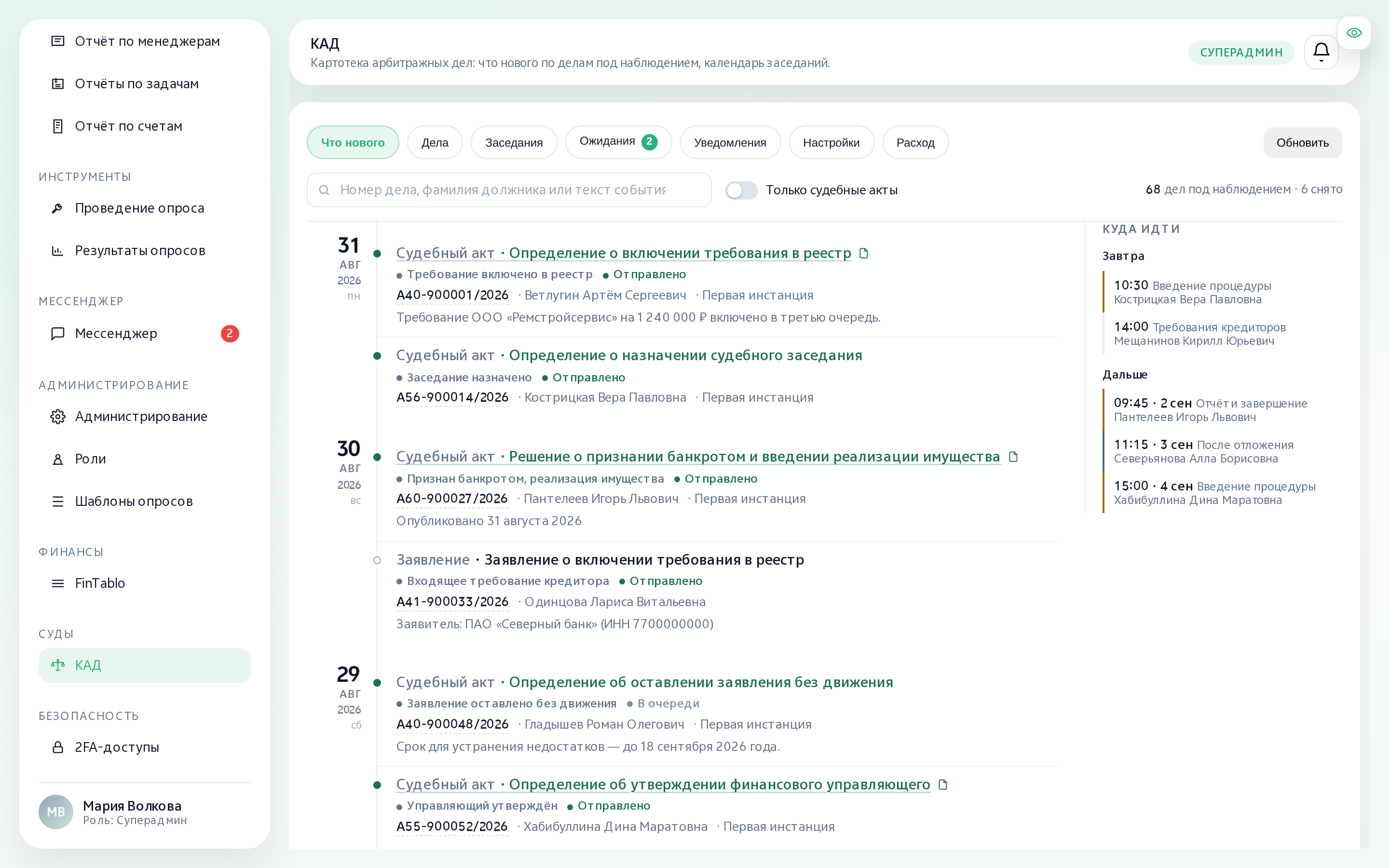Image resolution: width=1389 pixels, height=868 pixels.
Task: Click the Администрирование gear icon
Action: coord(58,417)
